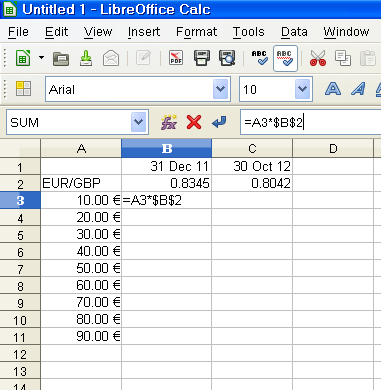This screenshot has height=390, width=381.
Task: Click cell showing 10.00 €
Action: click(x=81, y=200)
